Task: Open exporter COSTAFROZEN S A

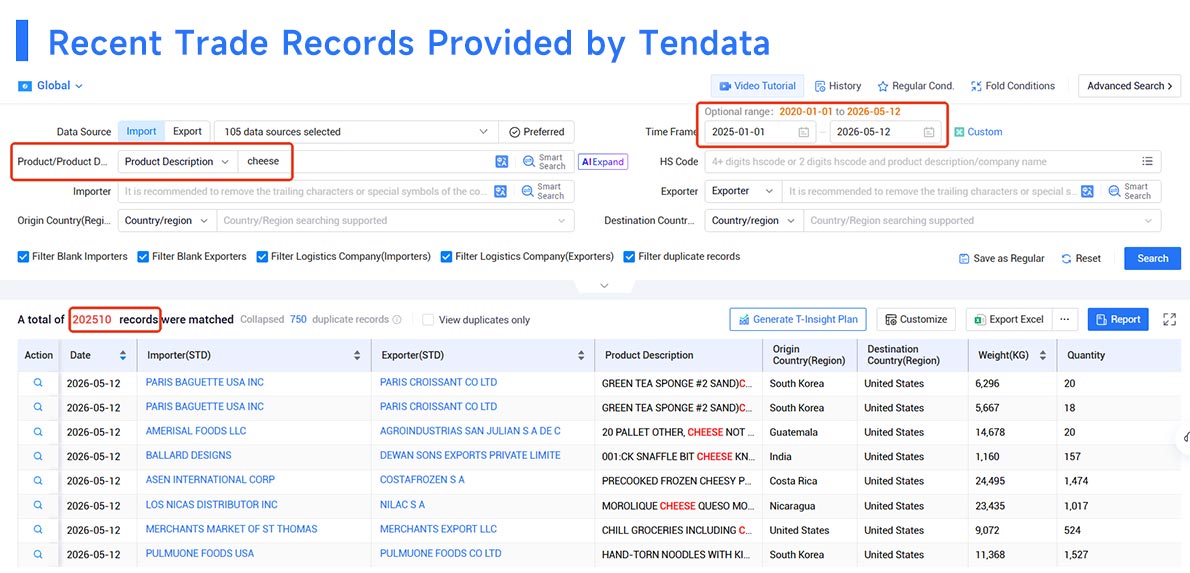Action: [x=422, y=480]
